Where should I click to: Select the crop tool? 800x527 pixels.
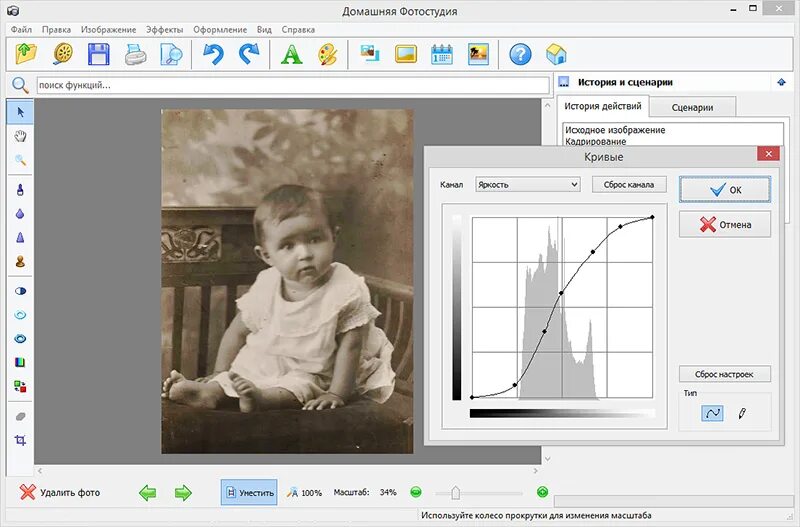pos(20,440)
